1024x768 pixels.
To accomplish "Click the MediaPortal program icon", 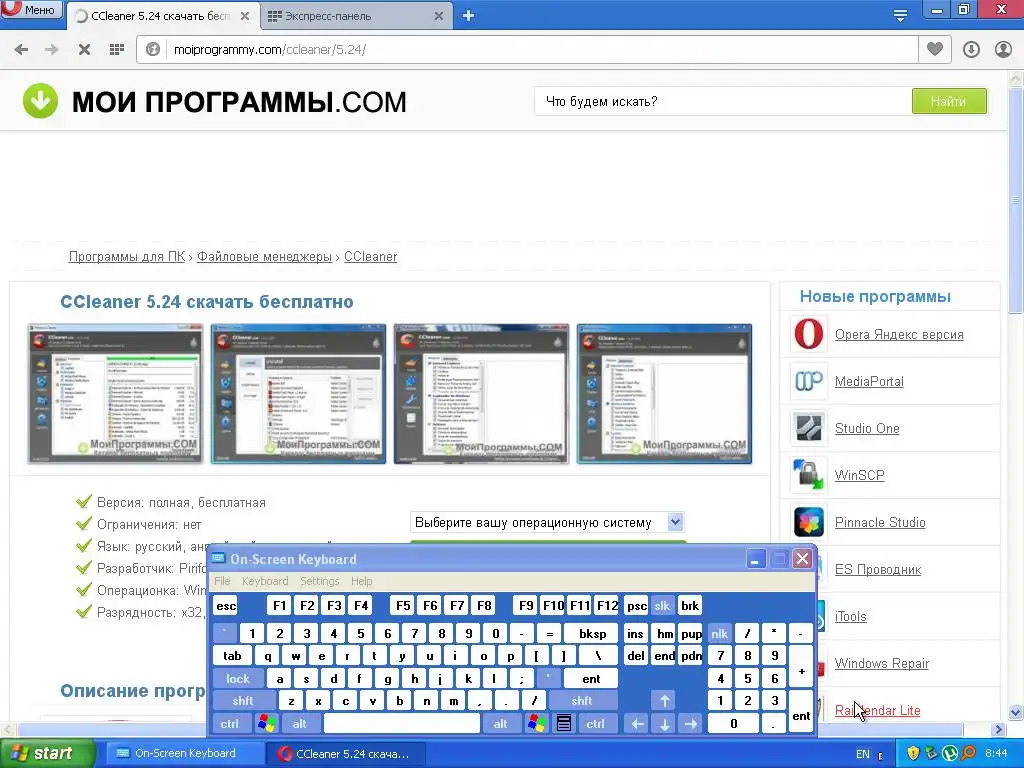I will (x=808, y=381).
